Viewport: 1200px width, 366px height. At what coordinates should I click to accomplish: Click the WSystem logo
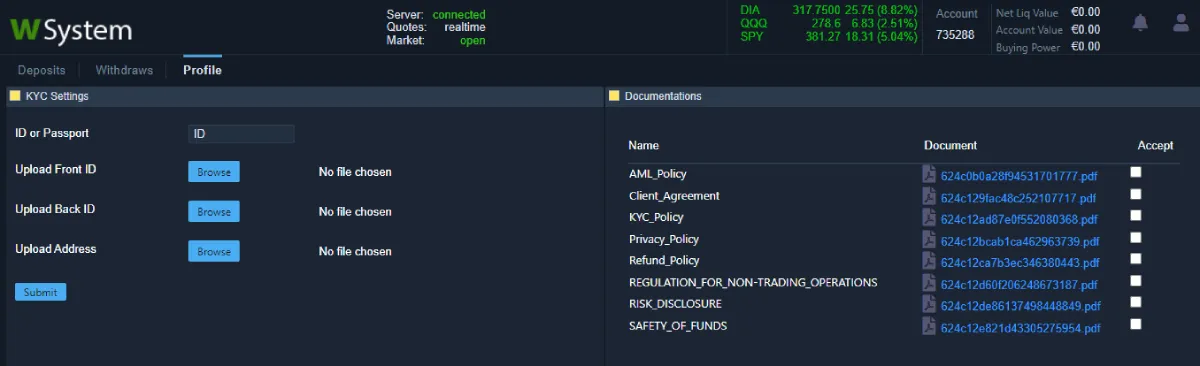[71, 30]
